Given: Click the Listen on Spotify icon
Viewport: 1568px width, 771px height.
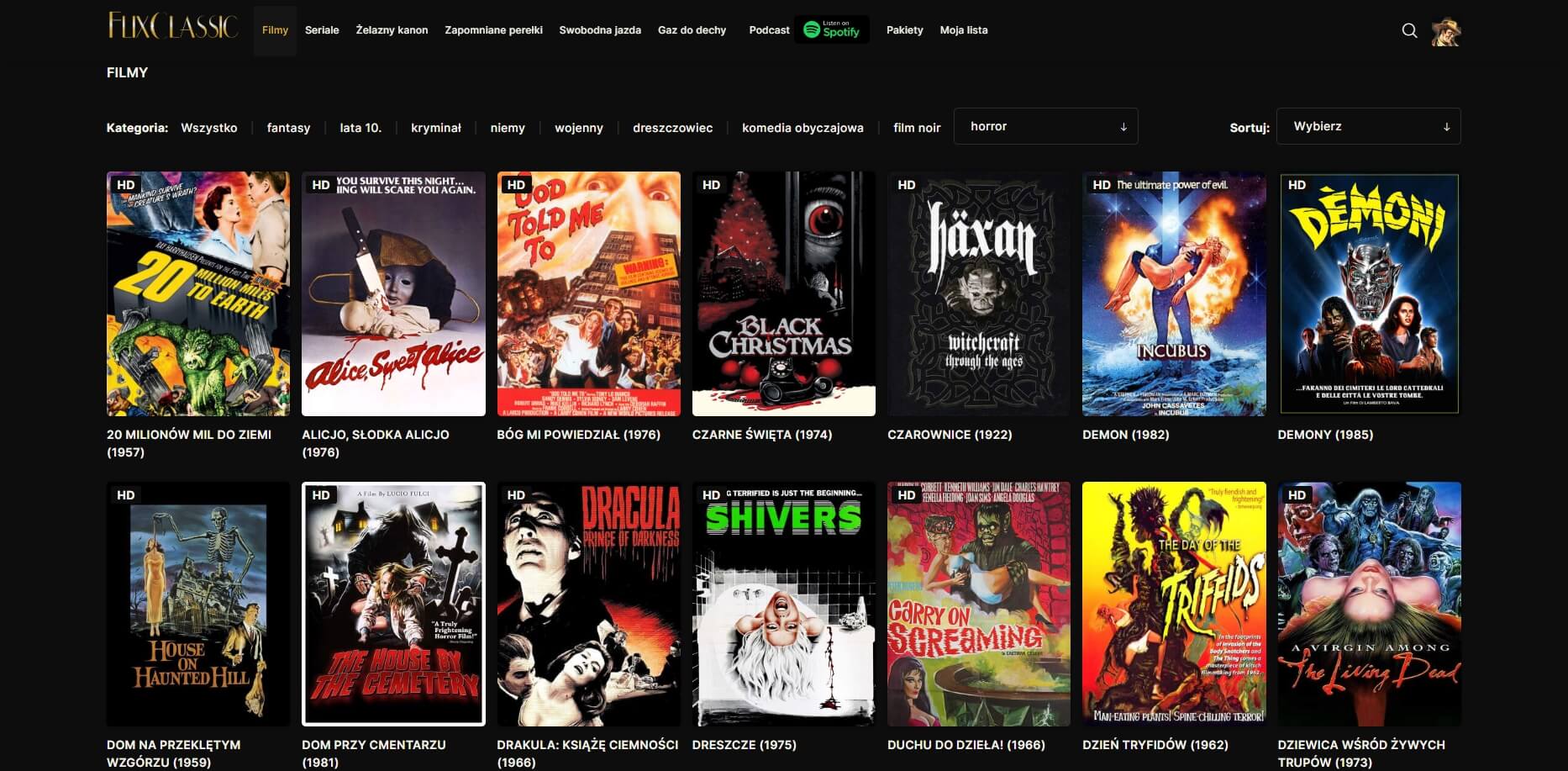Looking at the screenshot, I should tap(831, 29).
